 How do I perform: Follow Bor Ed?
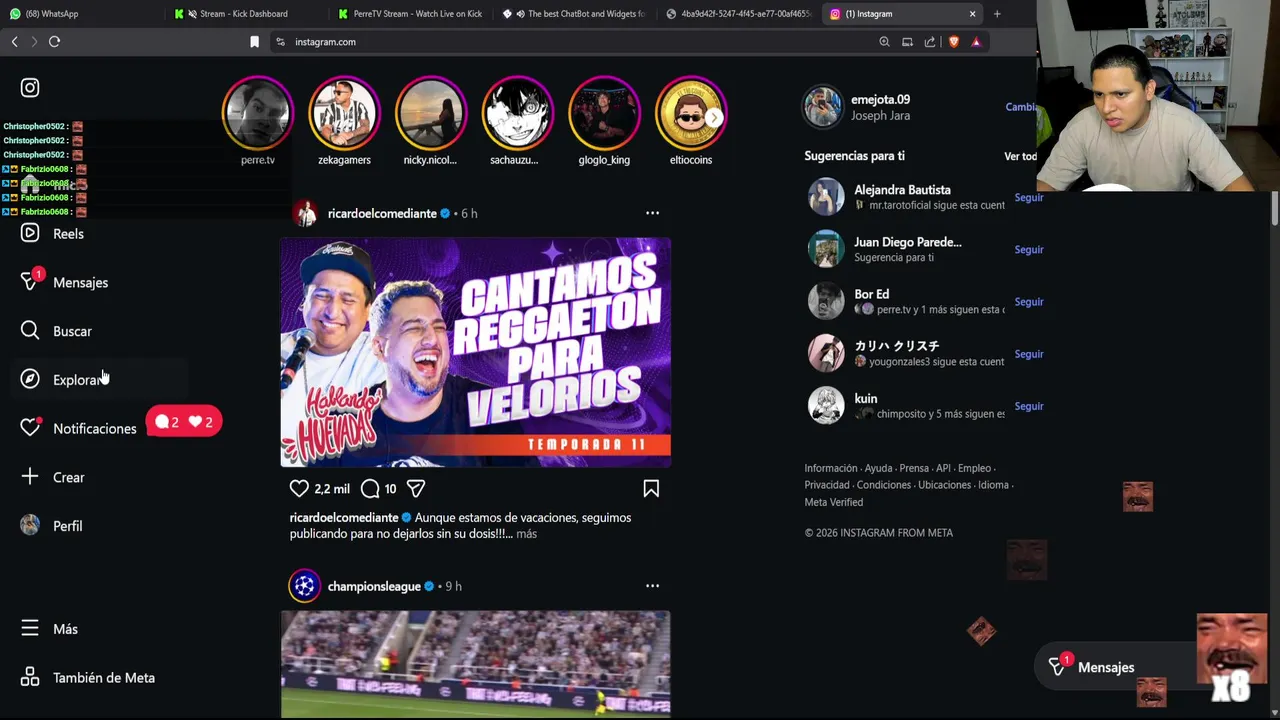(1028, 302)
